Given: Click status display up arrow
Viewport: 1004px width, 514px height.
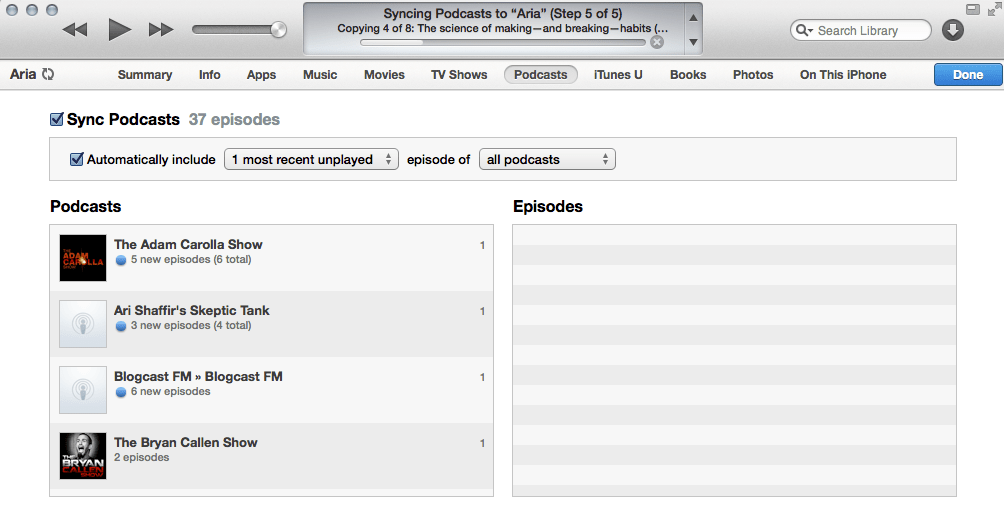Looking at the screenshot, I should pyautogui.click(x=693, y=18).
